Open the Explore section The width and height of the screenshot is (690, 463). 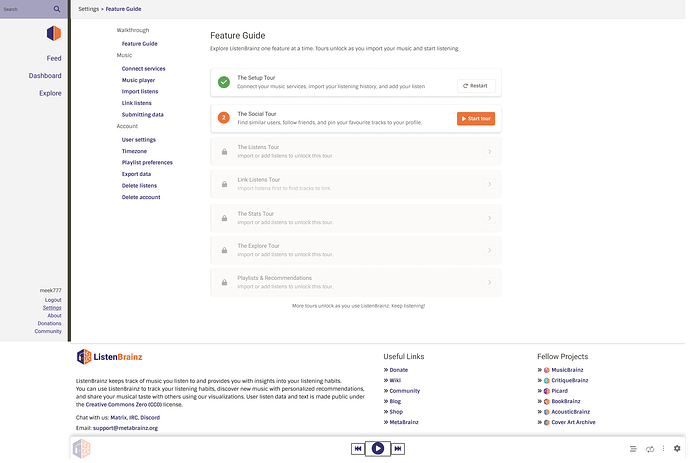[50, 93]
